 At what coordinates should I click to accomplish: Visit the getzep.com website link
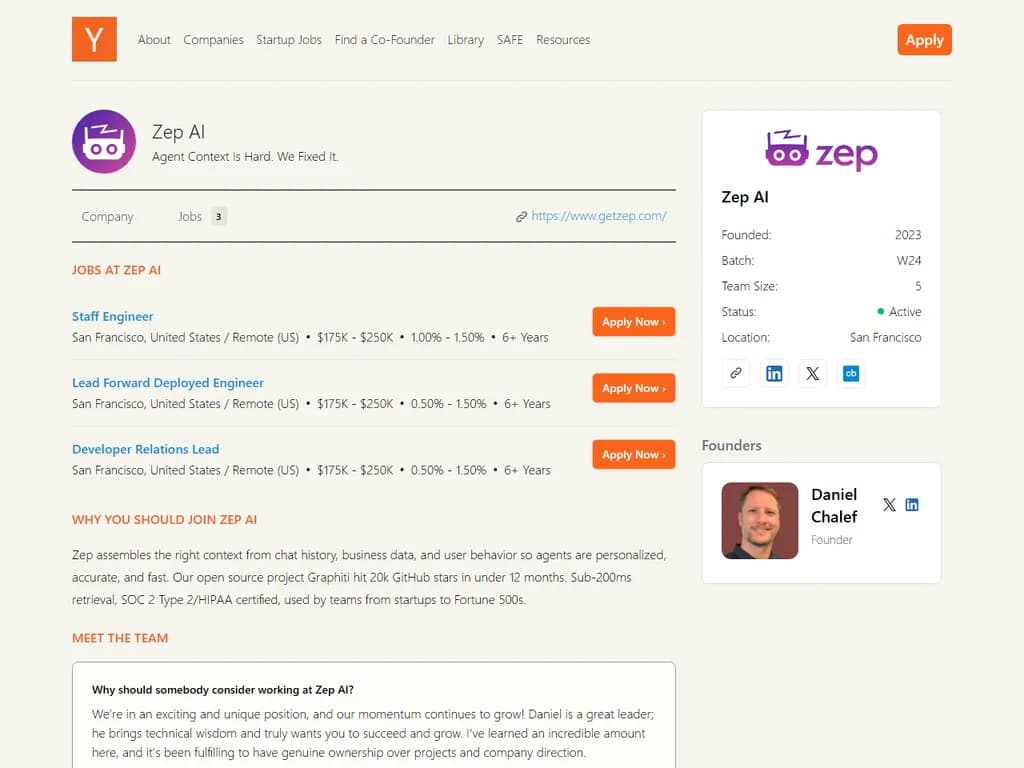(x=599, y=216)
